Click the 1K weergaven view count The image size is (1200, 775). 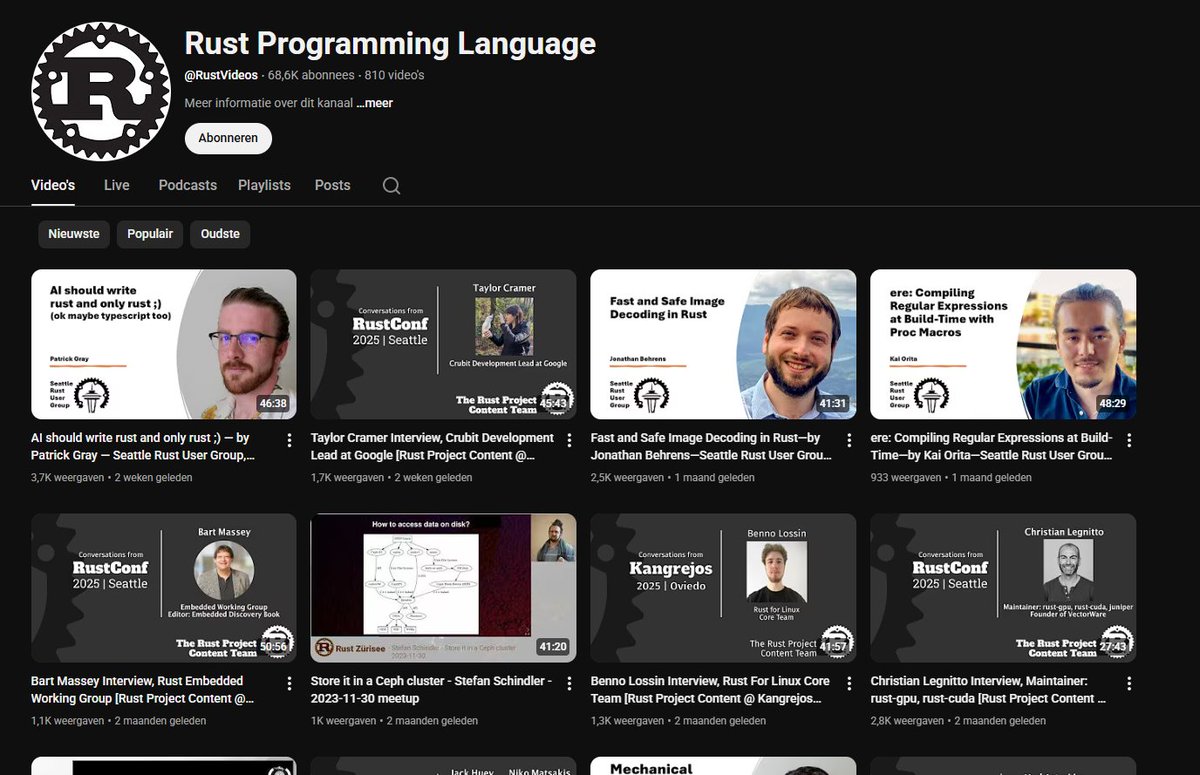[344, 721]
